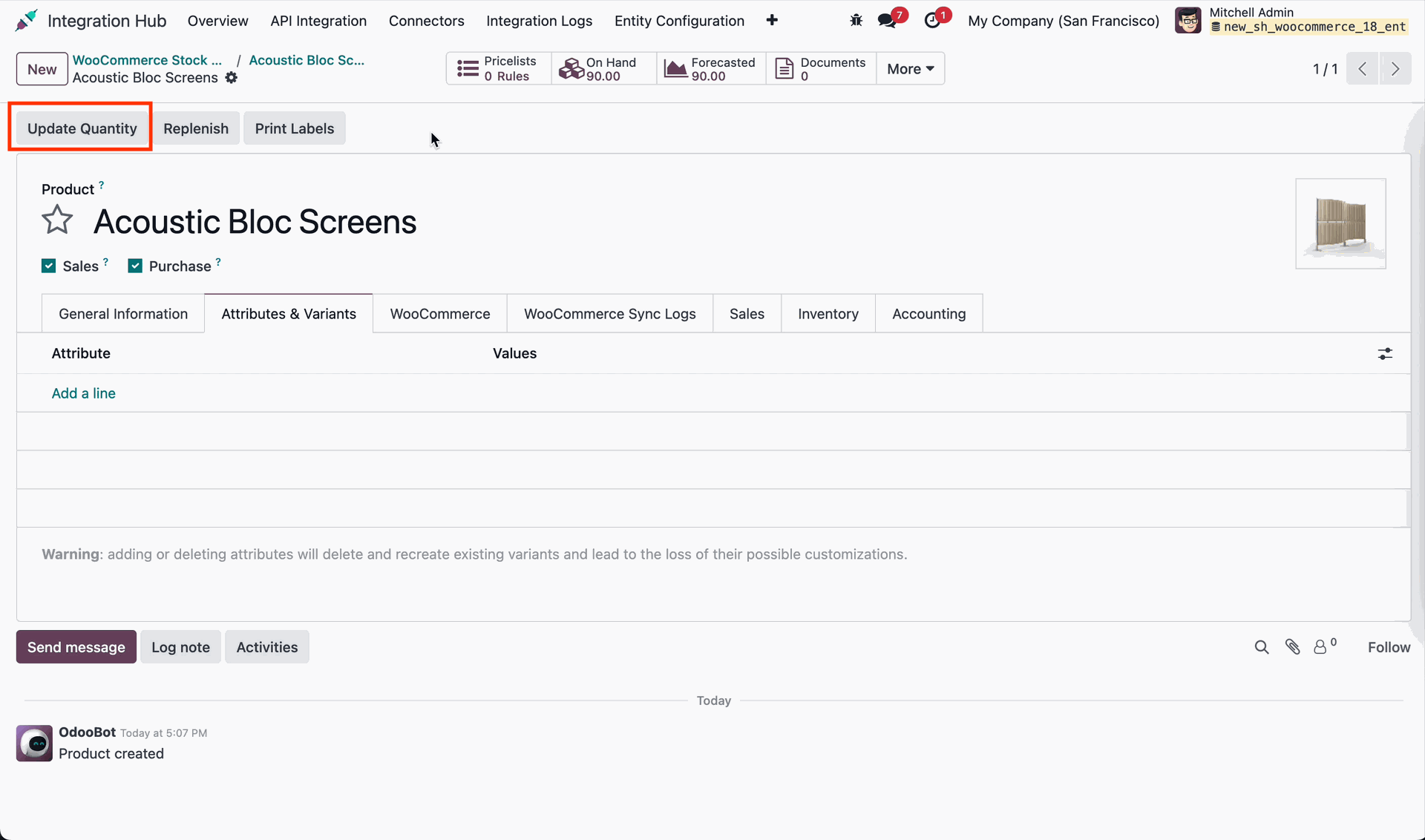Toggle the Sales checkbox

click(x=48, y=266)
